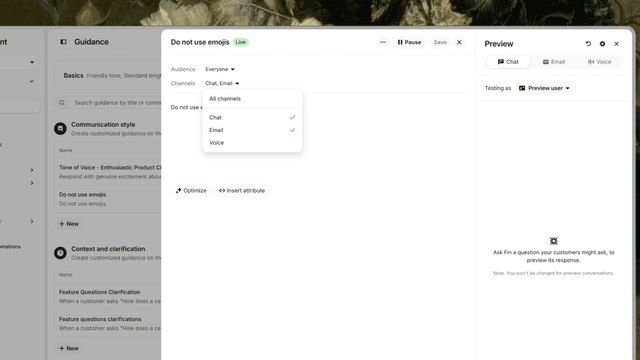Image resolution: width=640 pixels, height=360 pixels.
Task: Switch preview to Chat tab
Action: pos(508,62)
